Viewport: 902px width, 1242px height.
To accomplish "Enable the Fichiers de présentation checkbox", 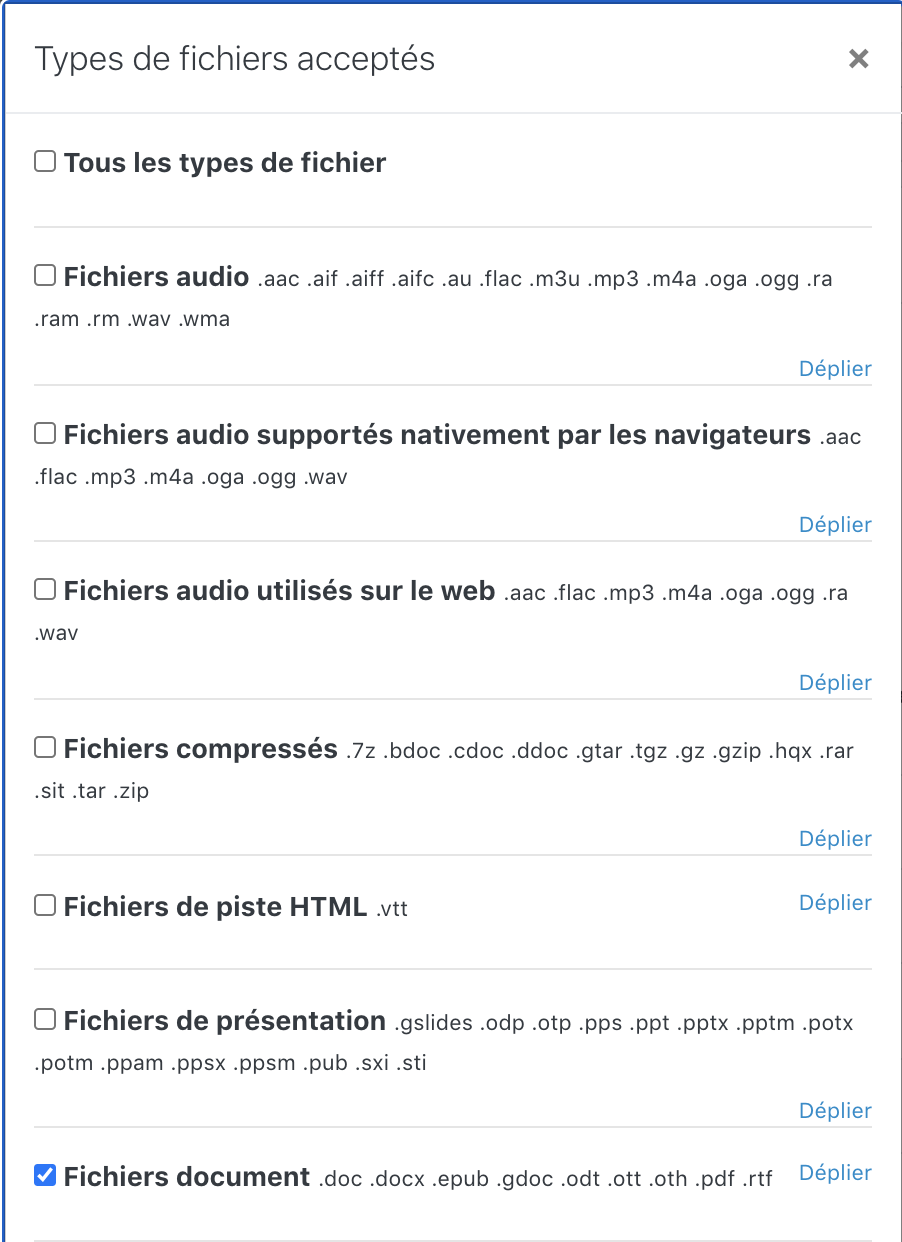I will coord(45,1019).
